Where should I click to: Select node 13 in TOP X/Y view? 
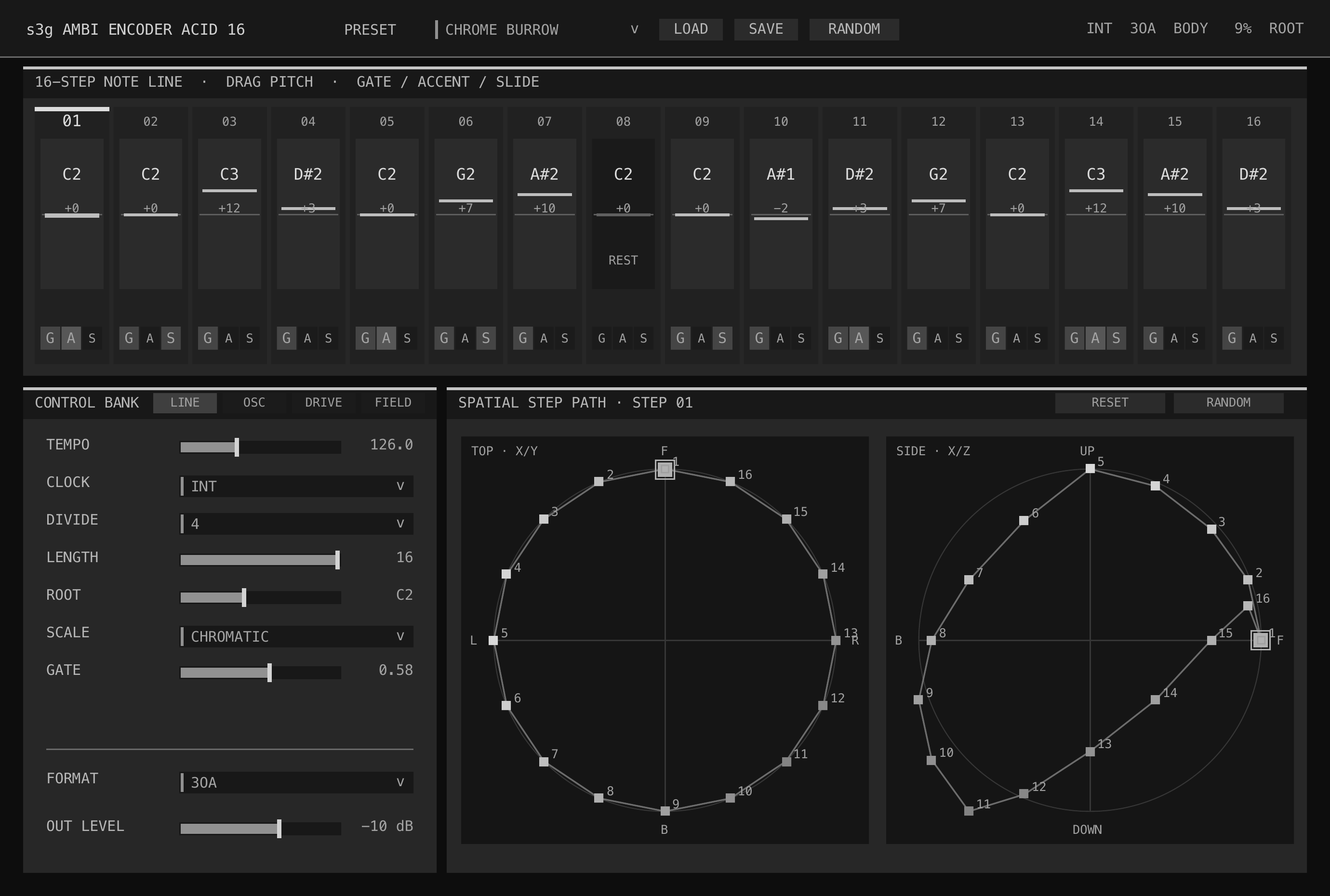pos(836,641)
